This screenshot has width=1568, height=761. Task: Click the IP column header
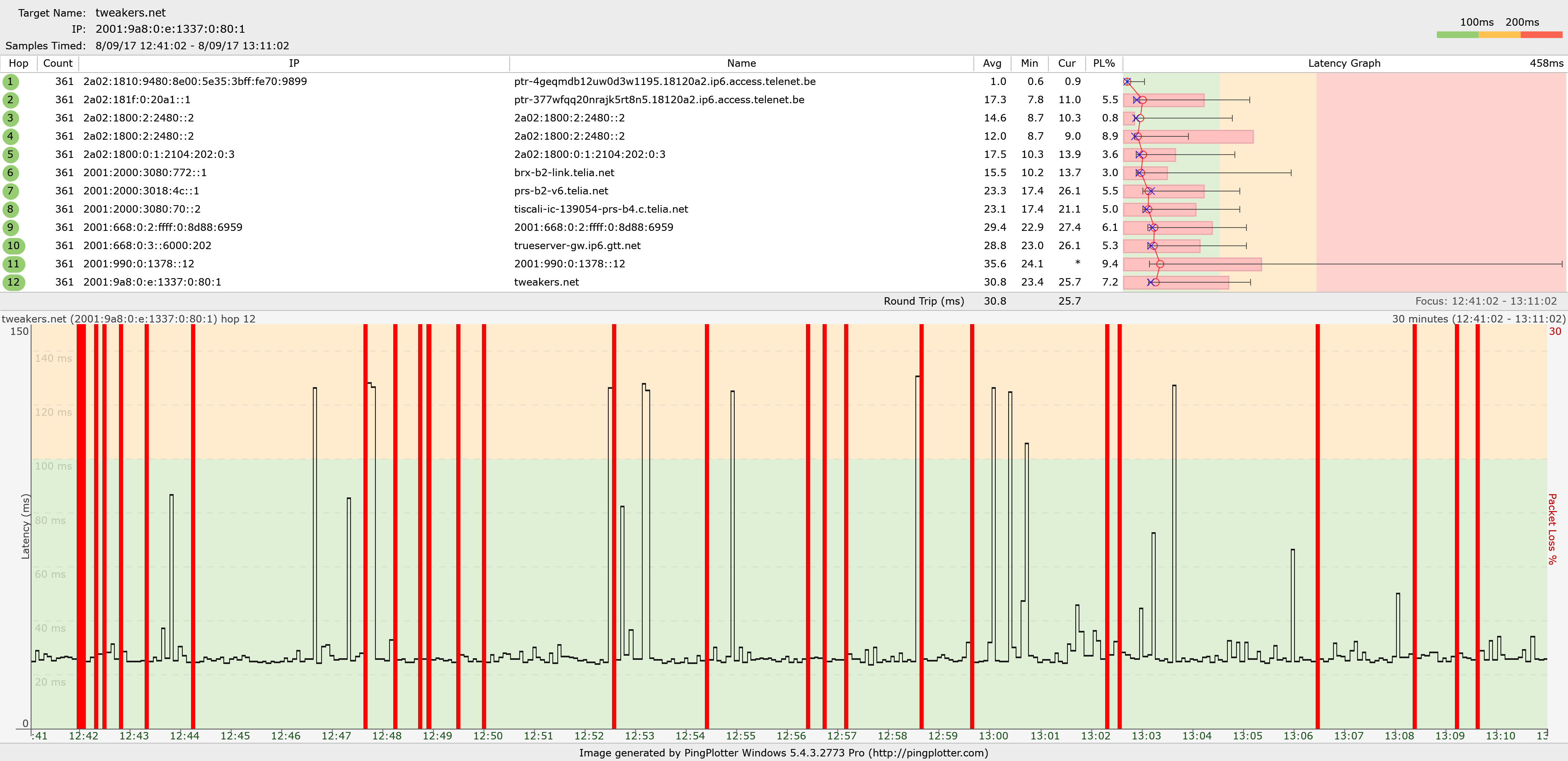[294, 63]
